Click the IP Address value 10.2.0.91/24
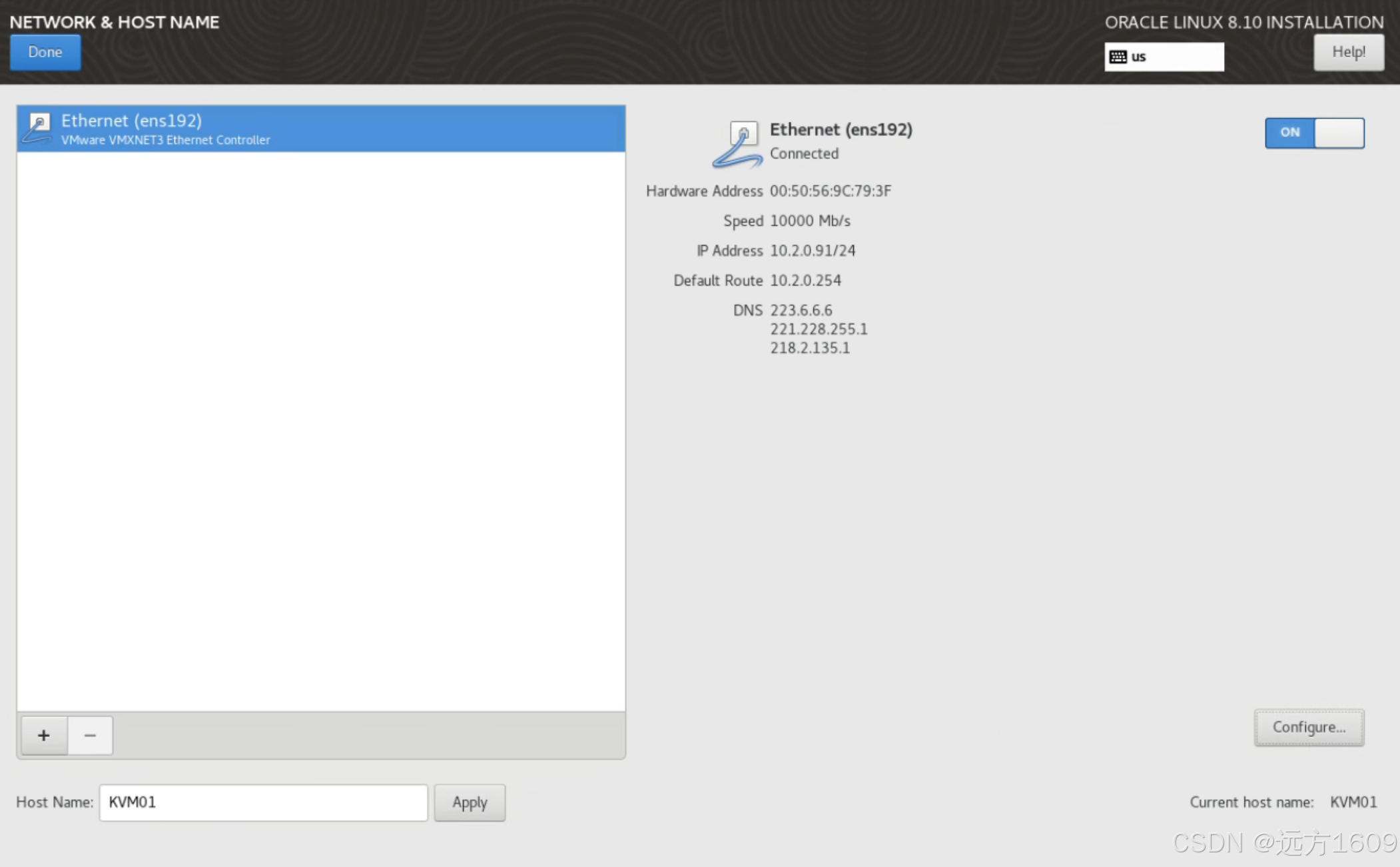This screenshot has height=867, width=1400. click(x=812, y=251)
